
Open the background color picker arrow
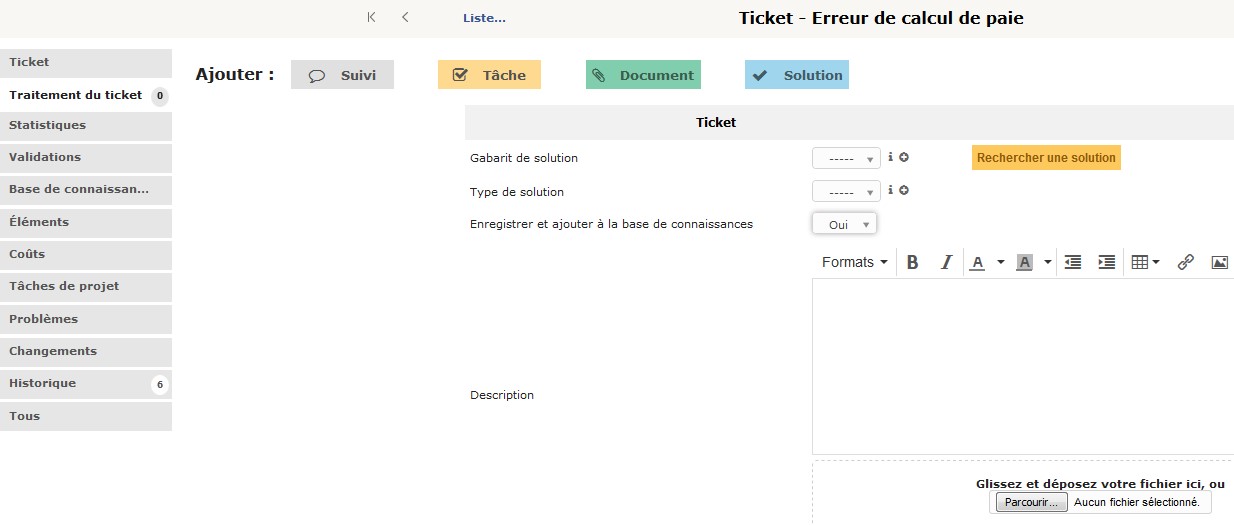[1047, 262]
